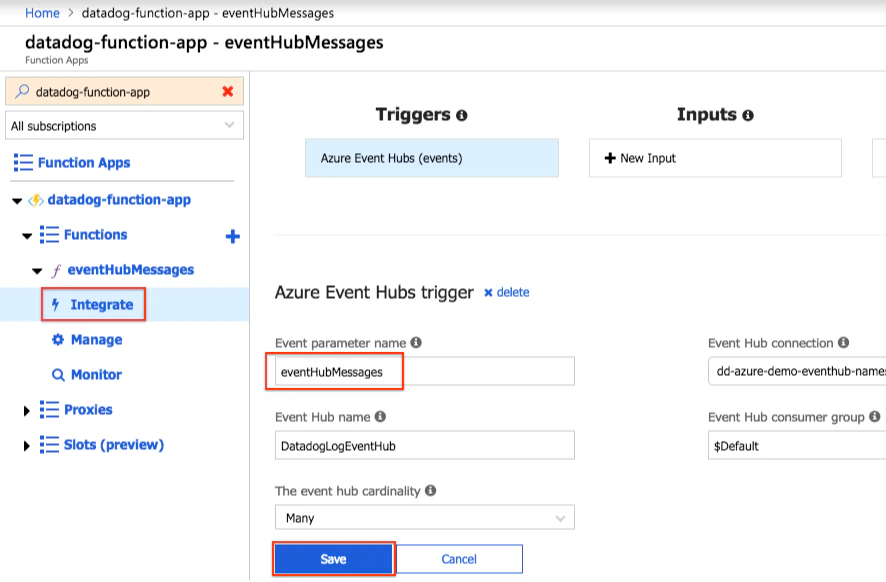Select Proxies in the sidebar
This screenshot has height=582, width=886.
pyautogui.click(x=88, y=410)
